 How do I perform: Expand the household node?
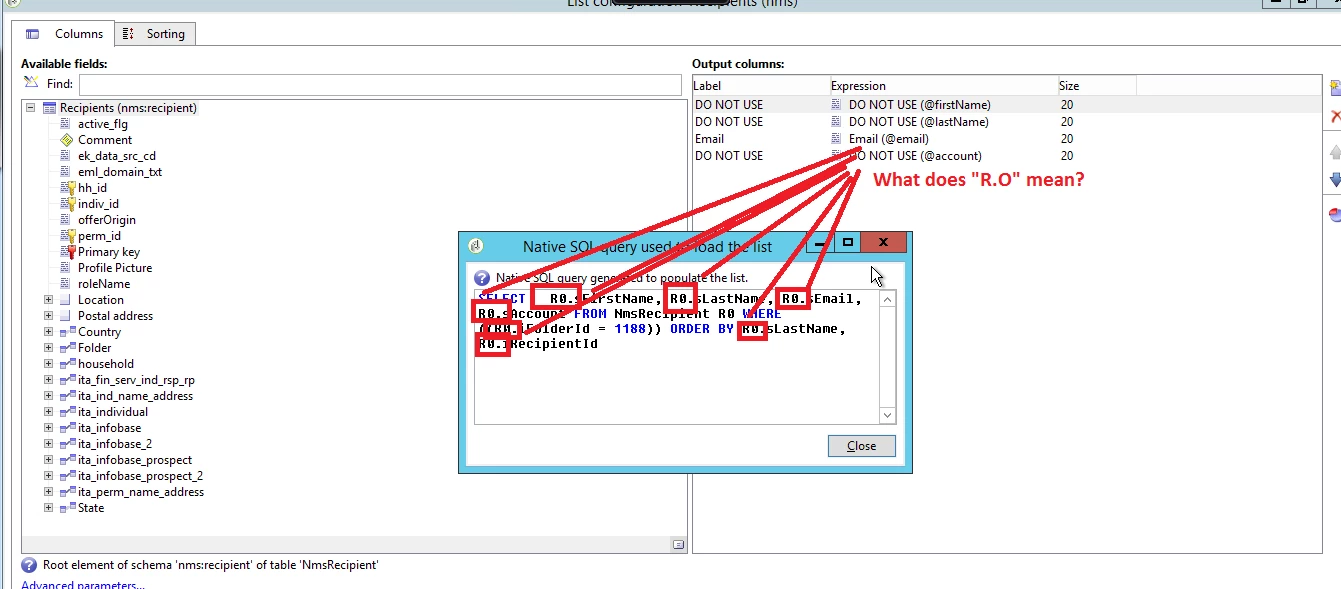click(x=48, y=364)
